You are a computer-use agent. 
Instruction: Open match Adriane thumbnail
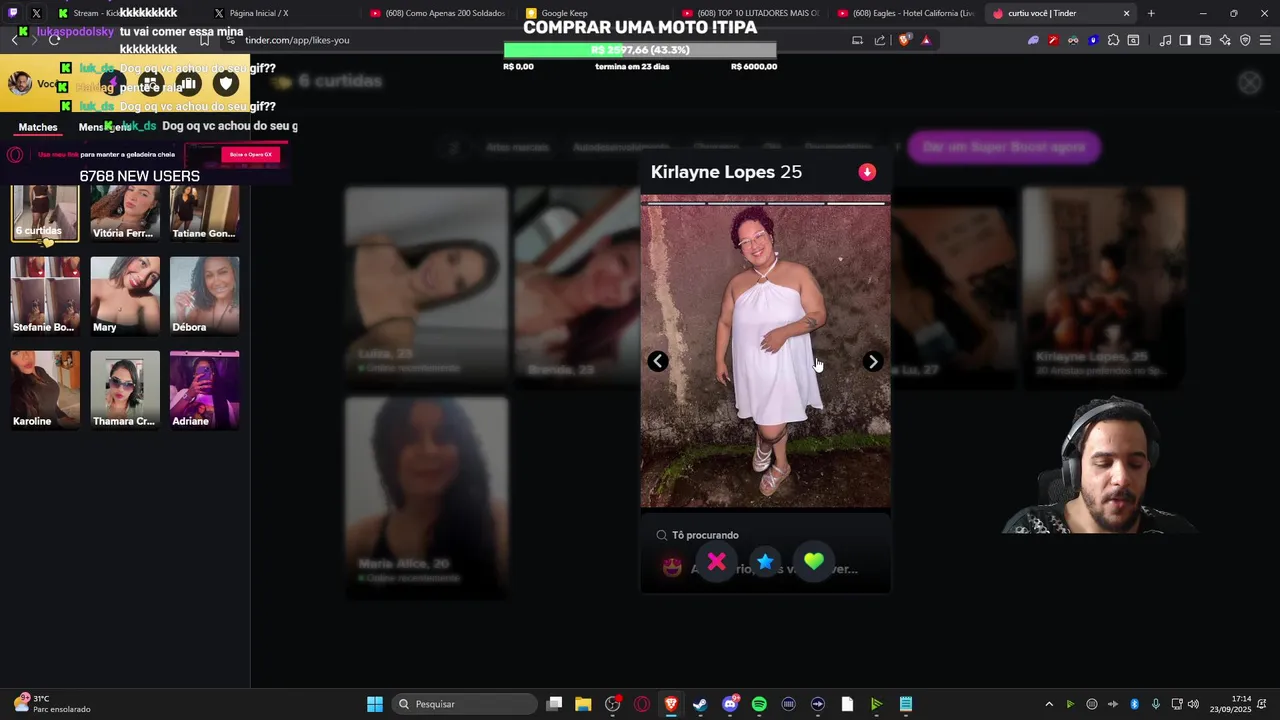[x=205, y=390]
